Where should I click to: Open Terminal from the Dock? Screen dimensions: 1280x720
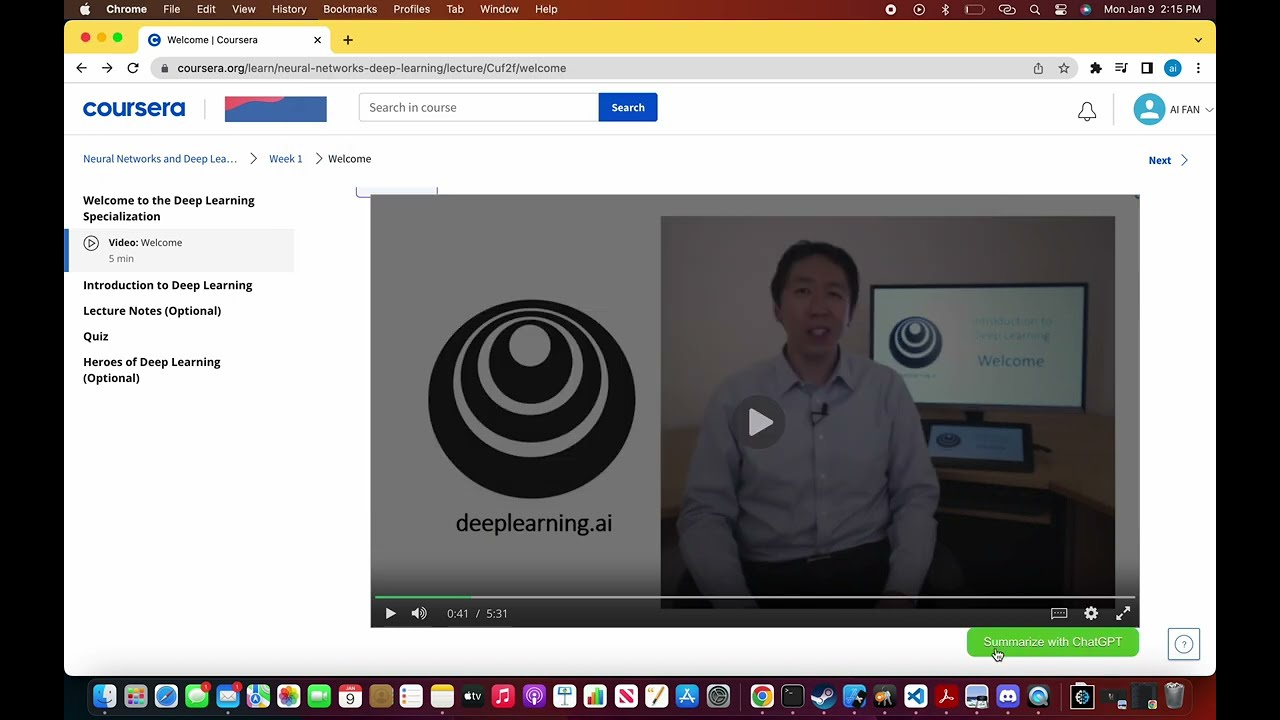pyautogui.click(x=793, y=696)
